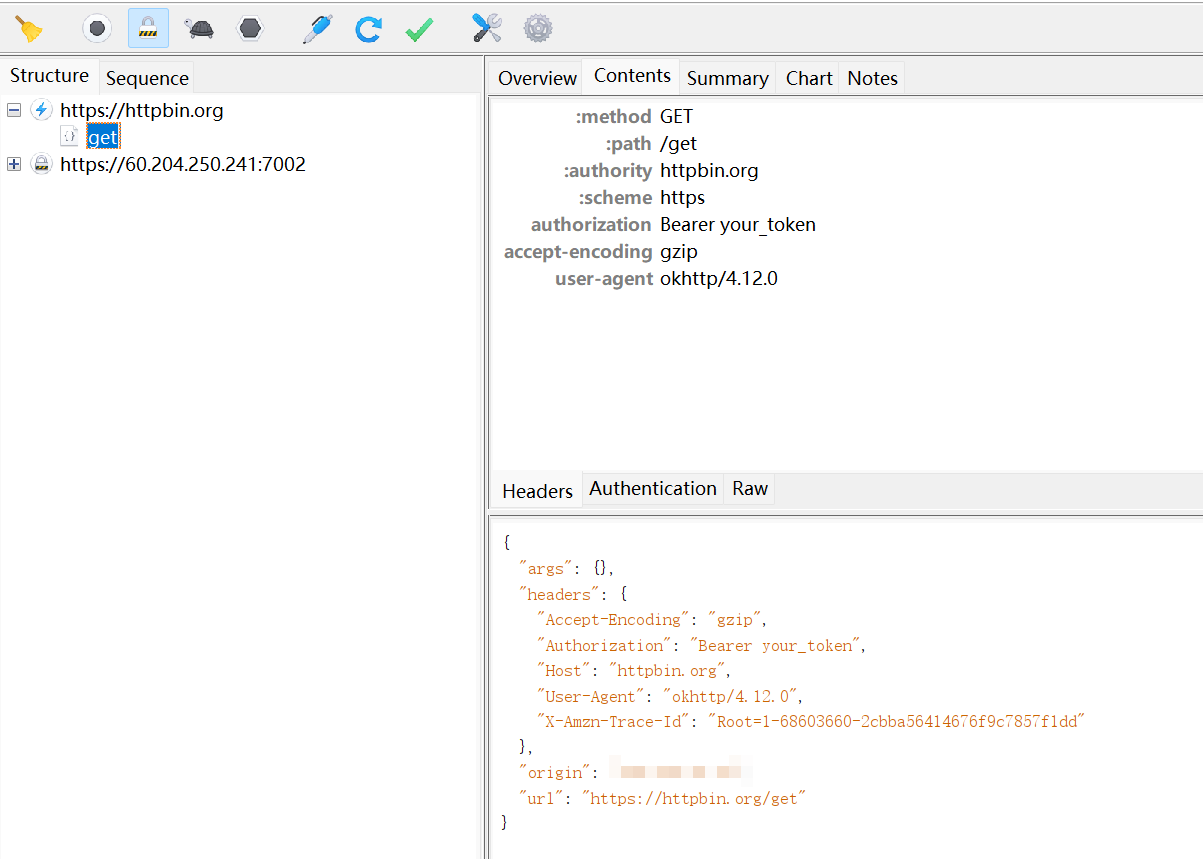Open the Overview tab

(x=537, y=78)
